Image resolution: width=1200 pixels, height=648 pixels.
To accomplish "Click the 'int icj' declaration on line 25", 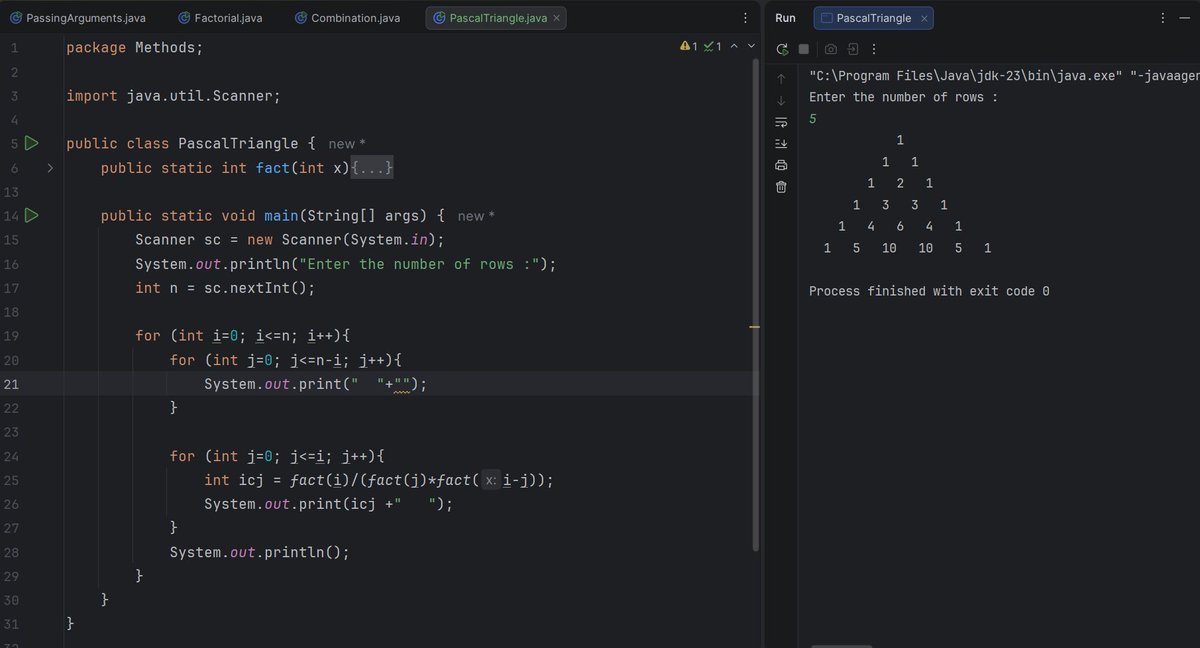I will pos(230,480).
